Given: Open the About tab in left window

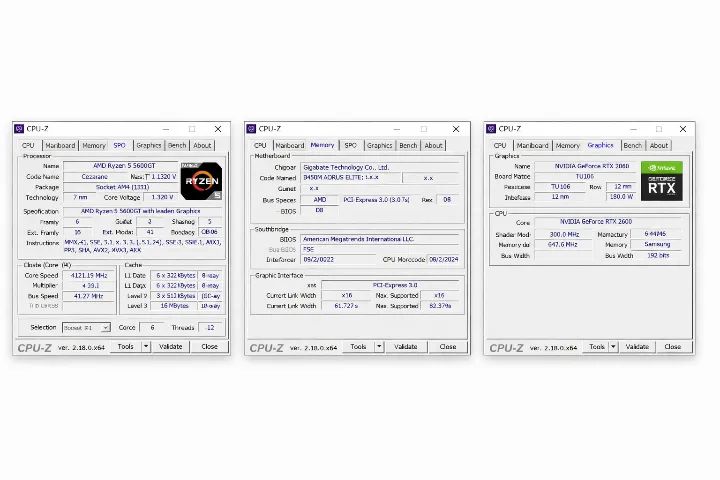Looking at the screenshot, I should (x=202, y=145).
